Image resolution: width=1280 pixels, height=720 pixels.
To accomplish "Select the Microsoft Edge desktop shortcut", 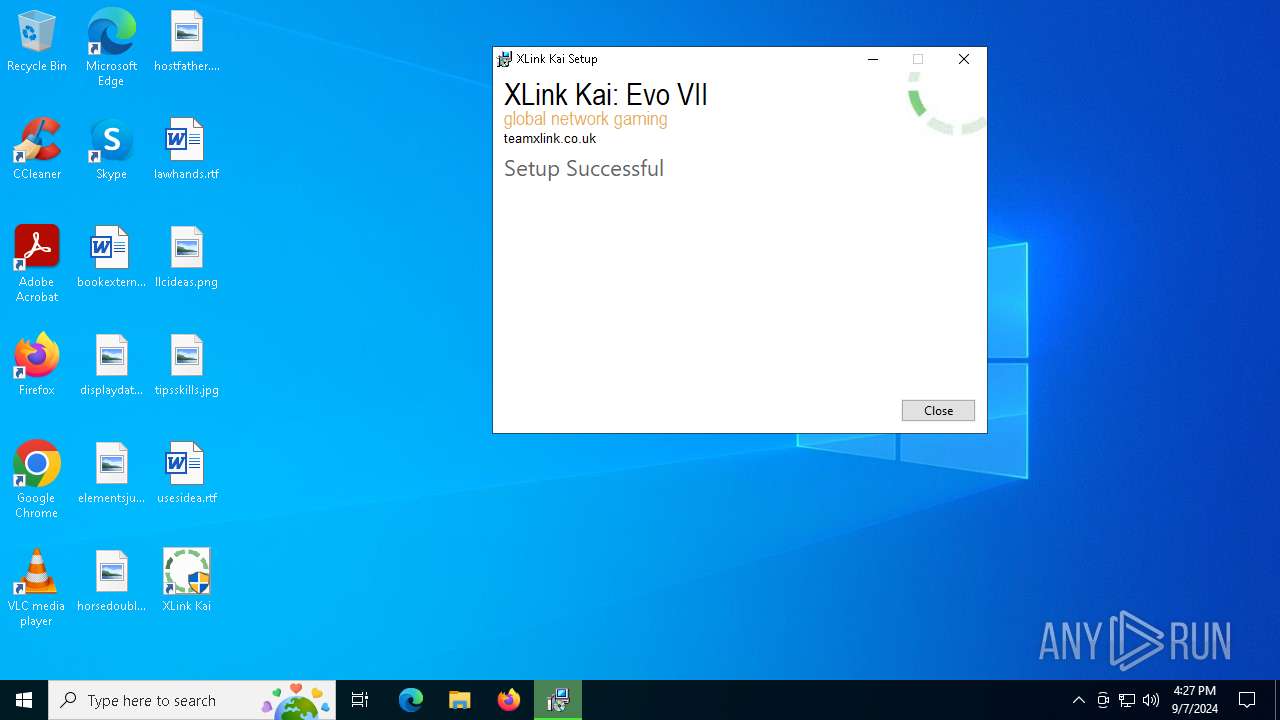I will point(111,48).
